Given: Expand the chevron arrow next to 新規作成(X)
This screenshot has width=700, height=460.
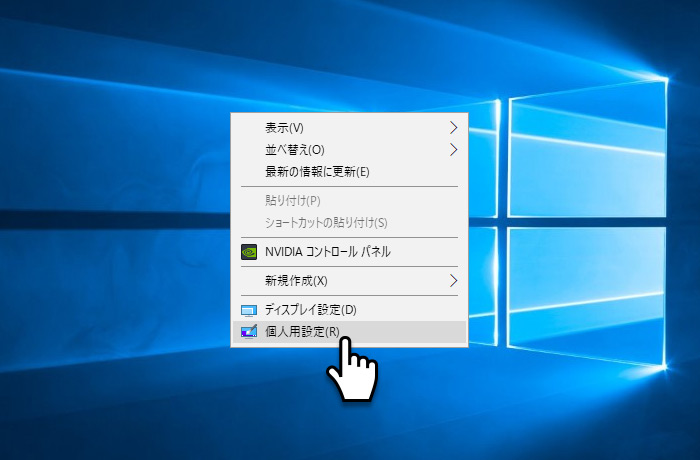Looking at the screenshot, I should 454,281.
